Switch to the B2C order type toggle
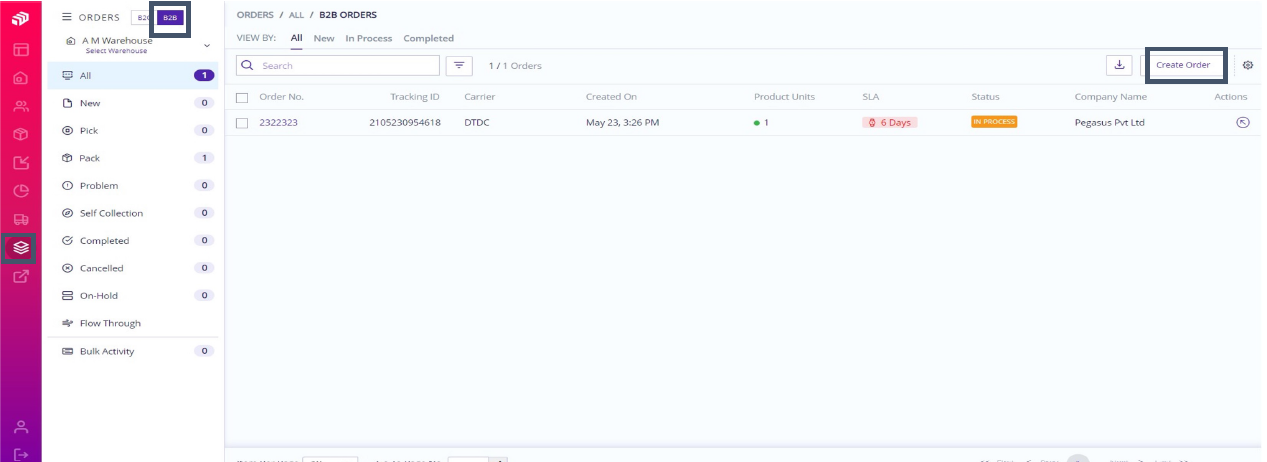1267x462 pixels. coord(141,17)
